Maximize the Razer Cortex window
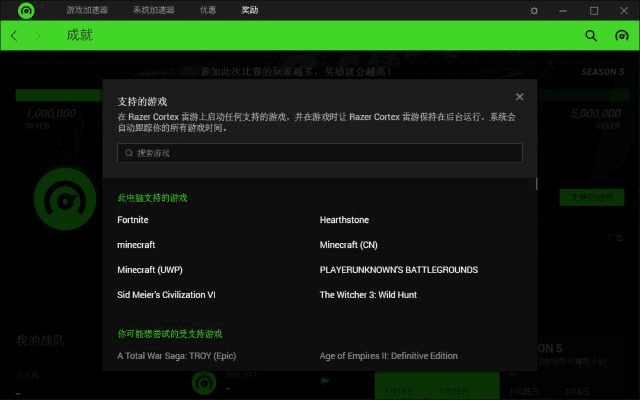The image size is (640, 400). point(594,11)
